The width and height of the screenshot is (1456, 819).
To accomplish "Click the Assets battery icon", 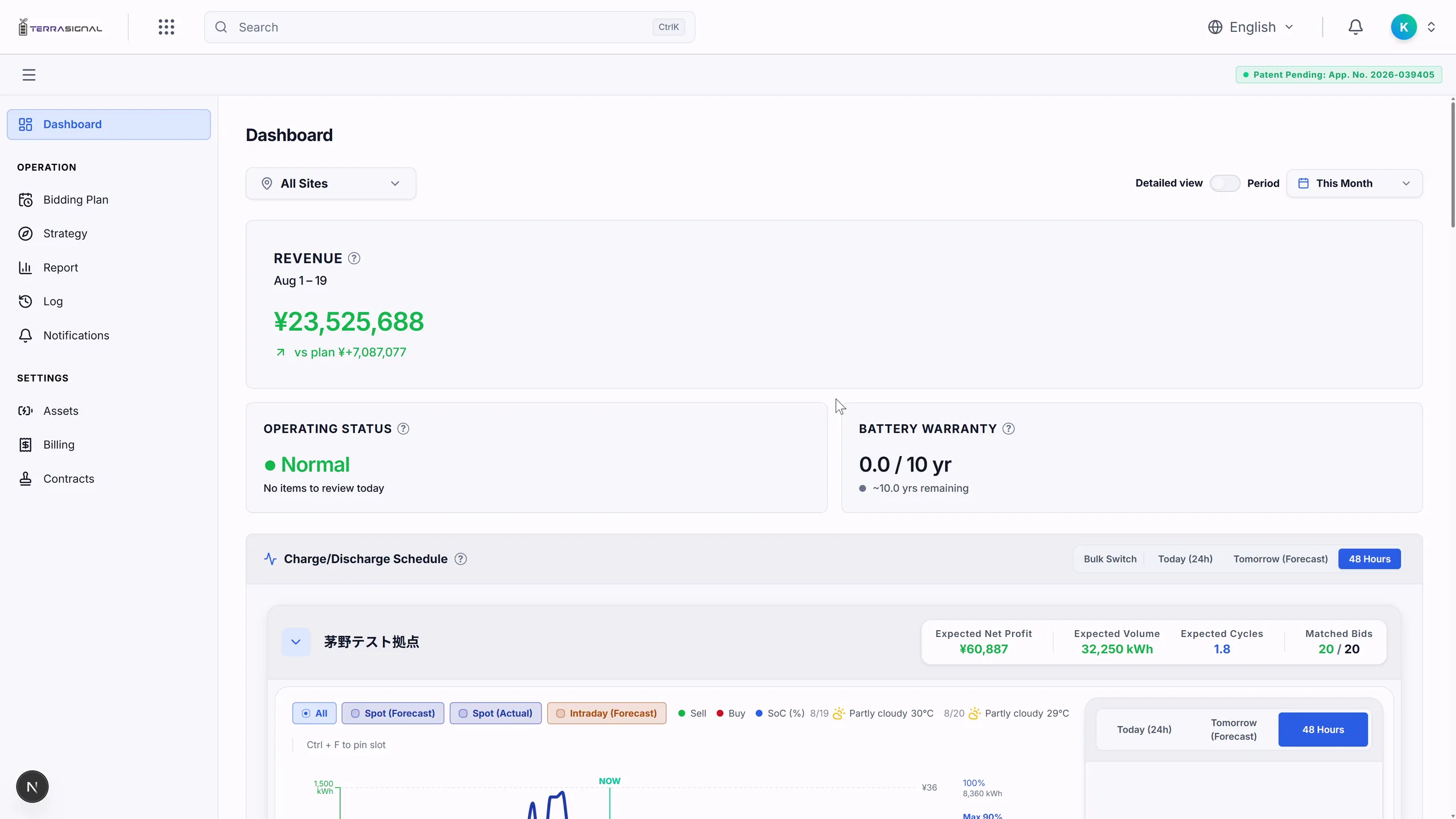I will [x=26, y=411].
